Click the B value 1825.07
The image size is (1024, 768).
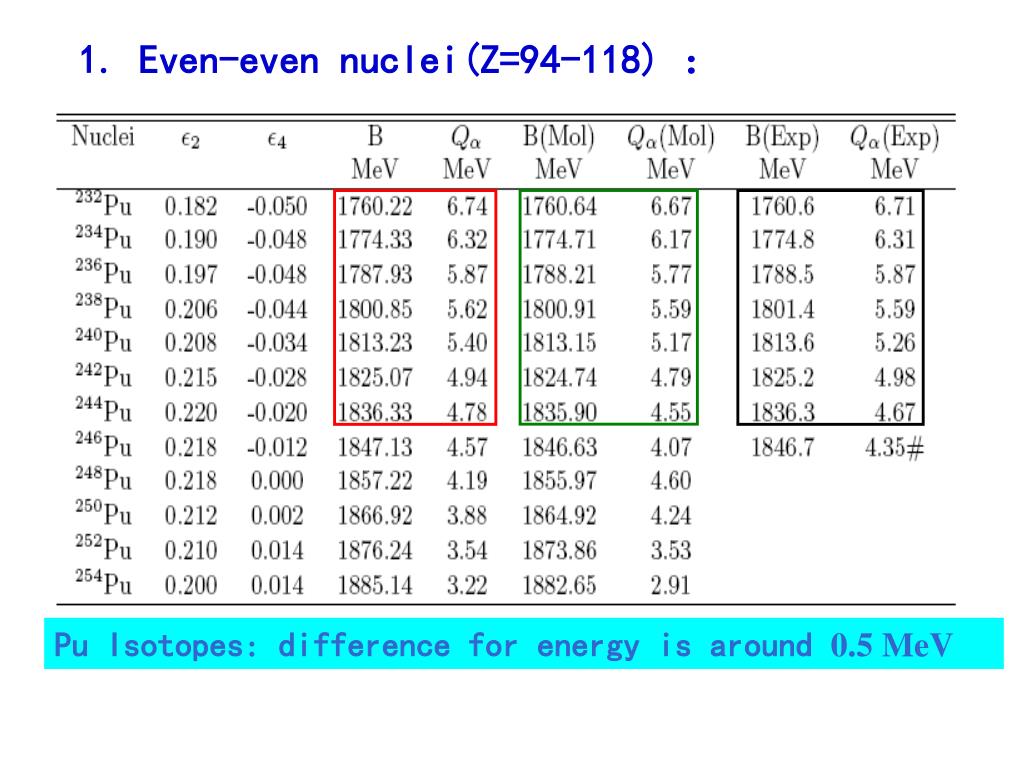(375, 377)
